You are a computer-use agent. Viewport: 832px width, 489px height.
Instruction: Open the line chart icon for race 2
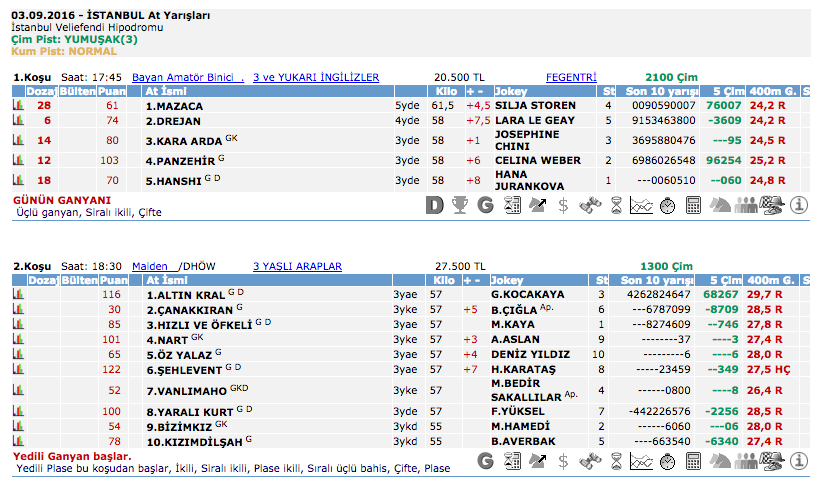642,461
